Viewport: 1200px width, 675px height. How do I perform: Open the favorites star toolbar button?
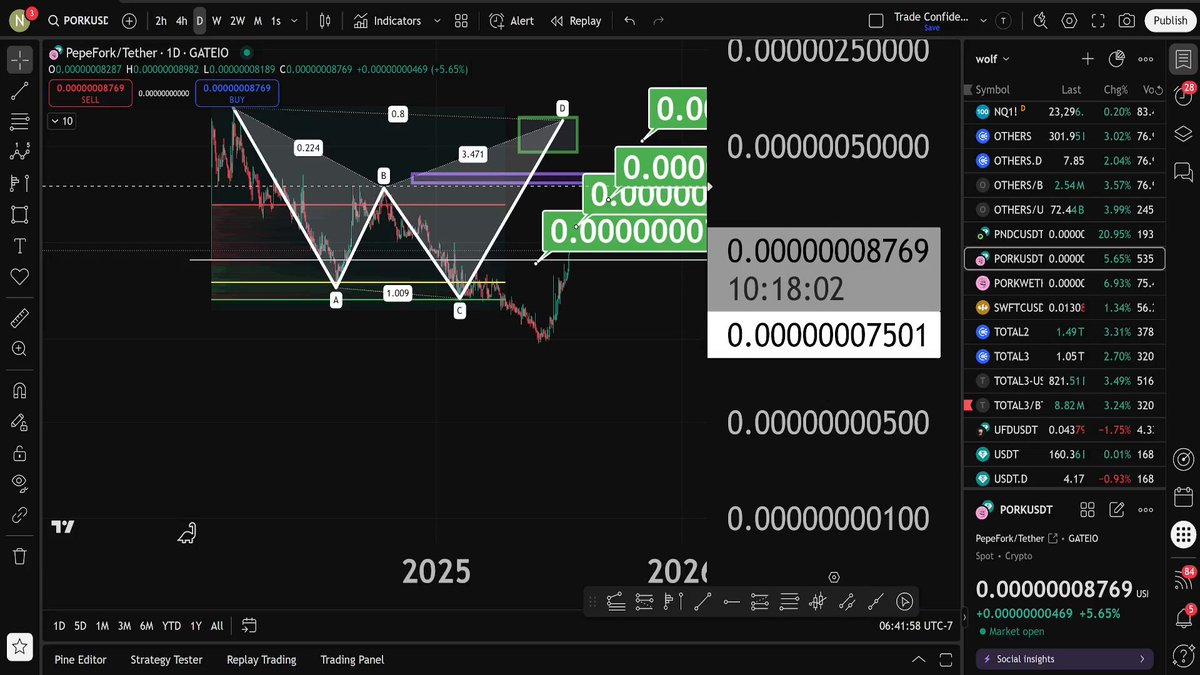pos(19,647)
